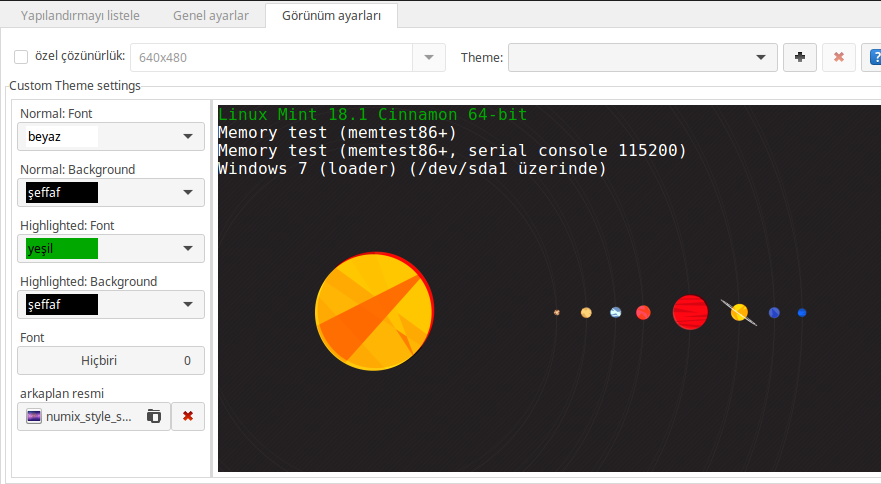Remove the background image with the red X
This screenshot has width=881, height=484.
[x=188, y=417]
